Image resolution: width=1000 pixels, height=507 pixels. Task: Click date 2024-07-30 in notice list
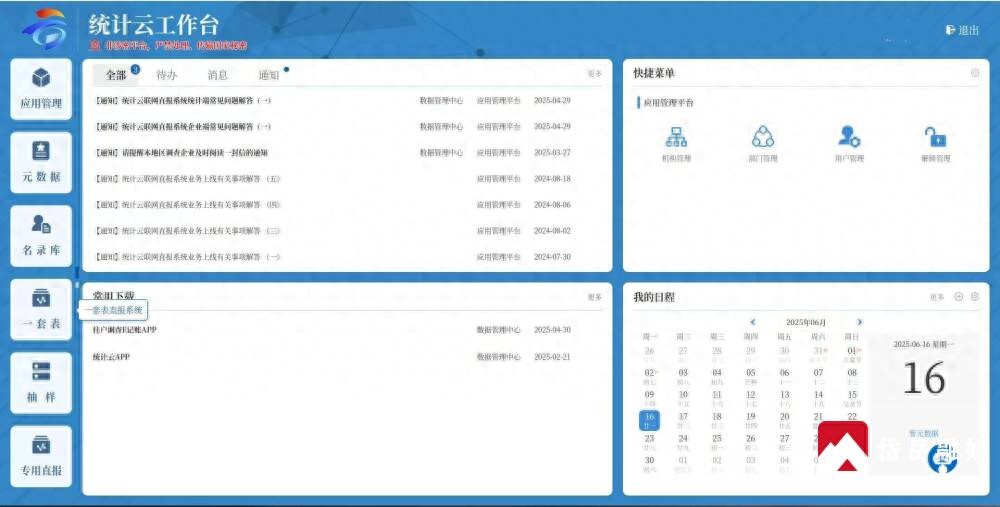coord(552,257)
